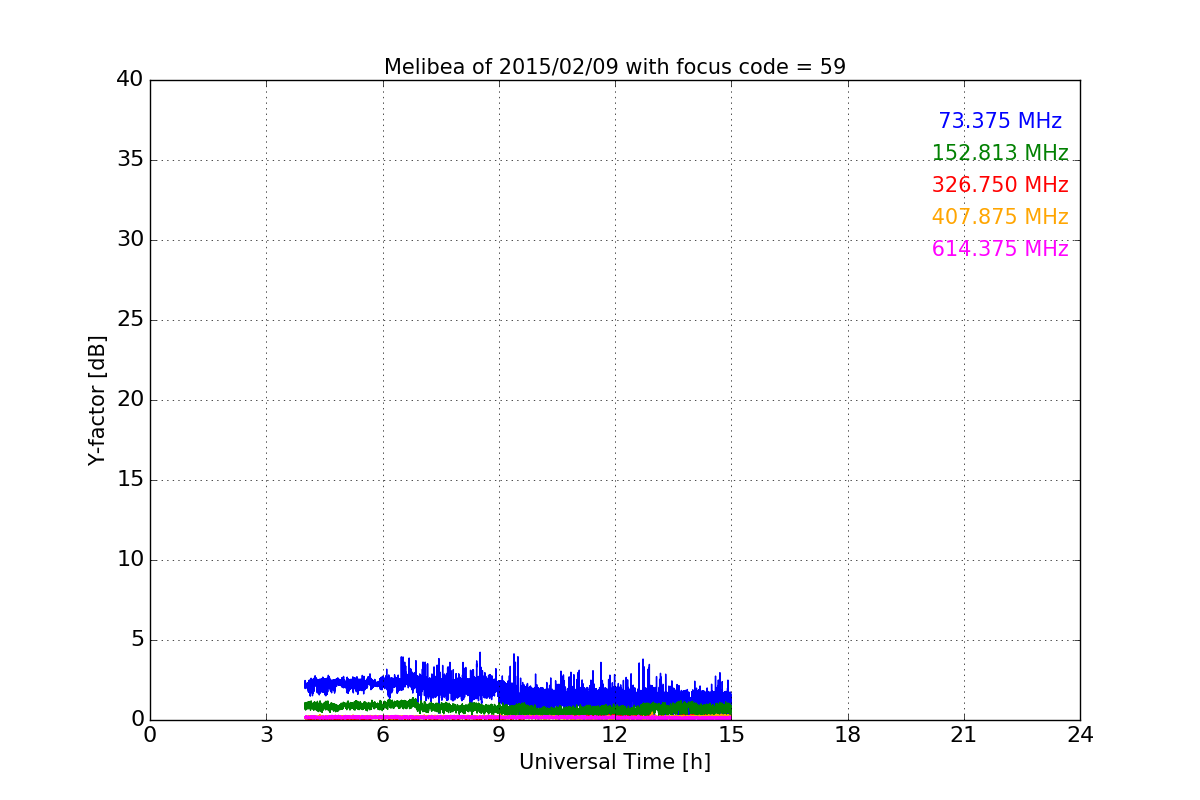The width and height of the screenshot is (1200, 800).
Task: Click the y-axis tick label 40
Action: 130,79
